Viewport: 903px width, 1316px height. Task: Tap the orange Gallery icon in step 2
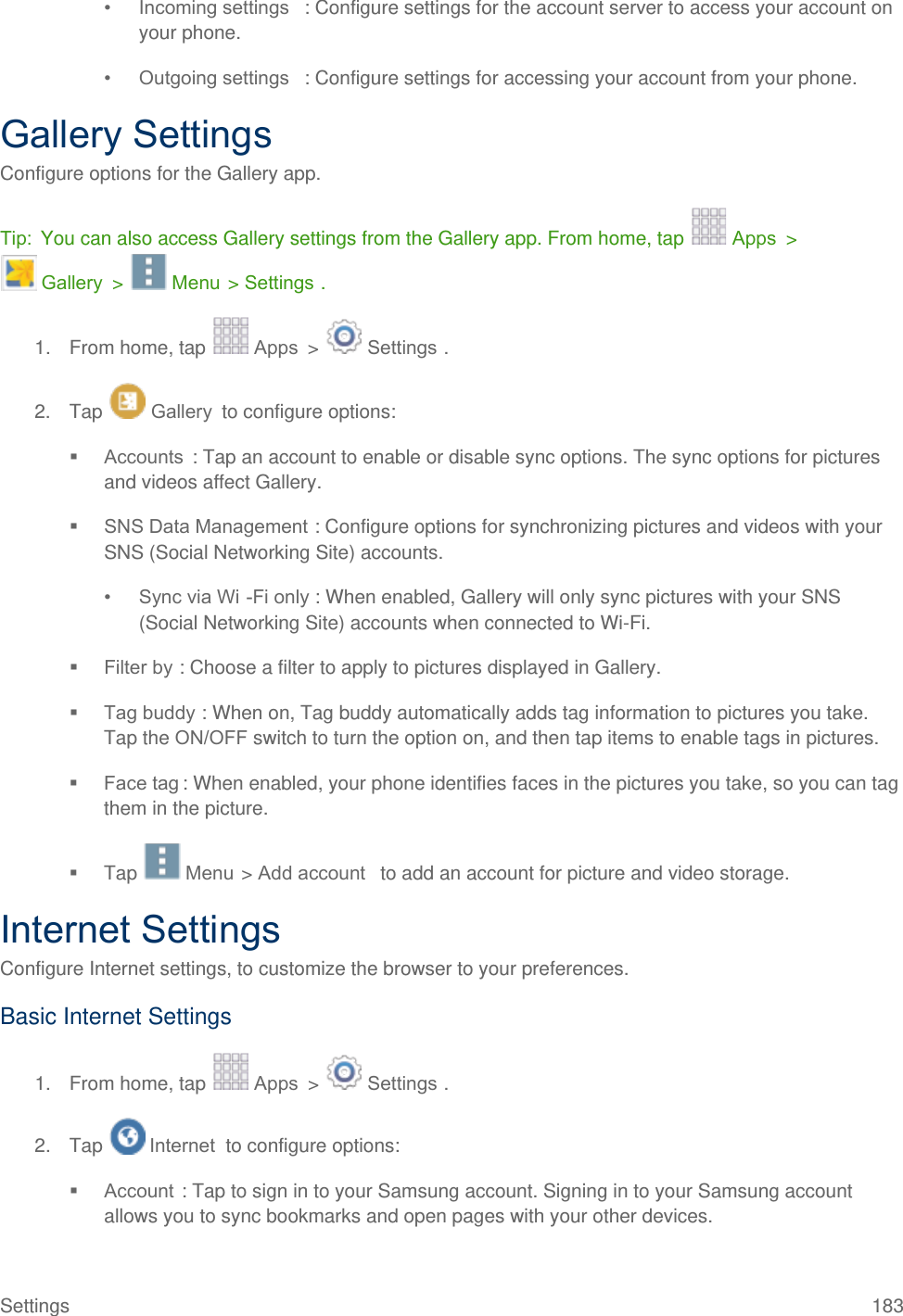pos(128,401)
